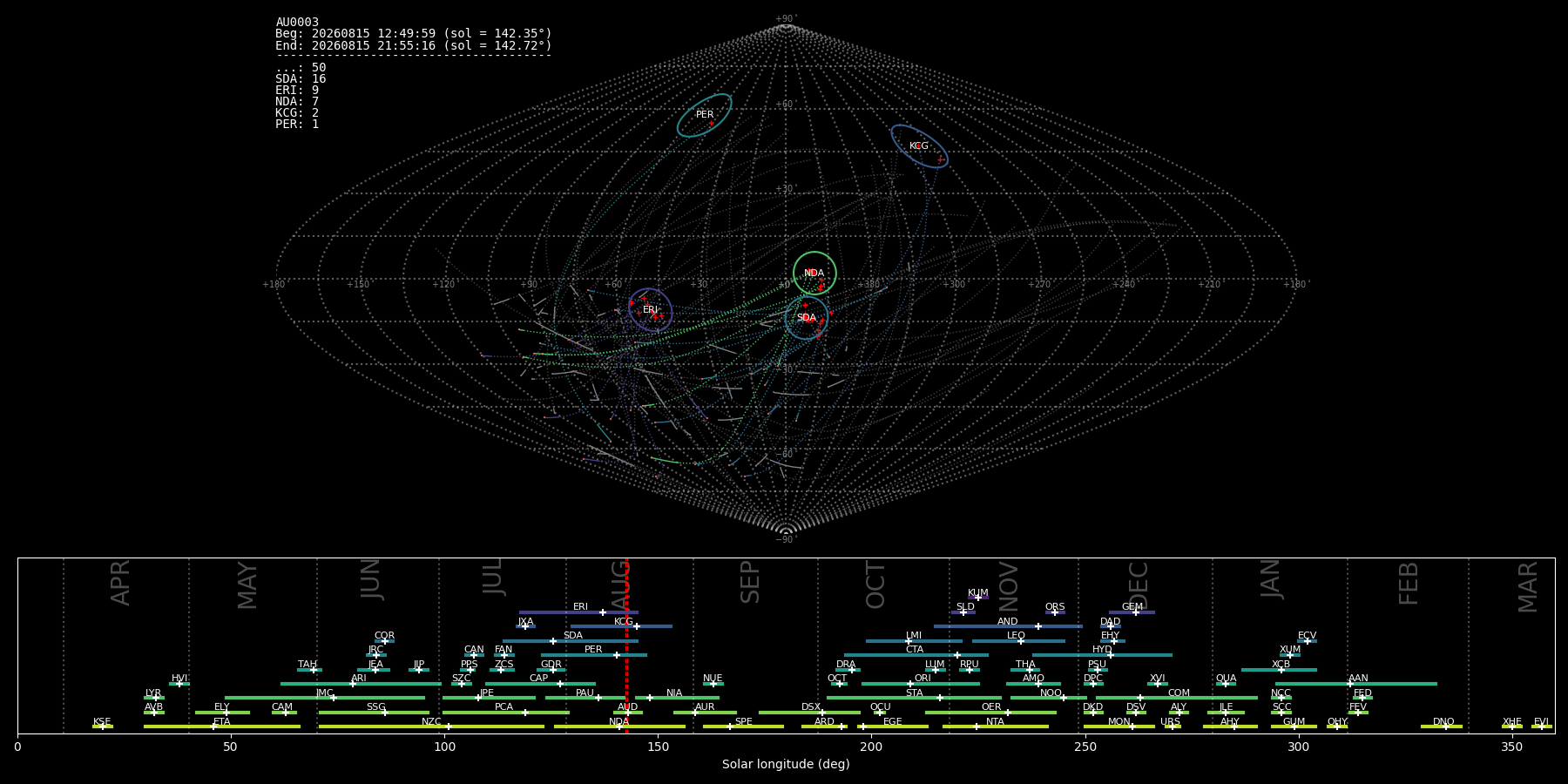Click the QUA shower marker
1568x784 pixels.
pos(1227,684)
